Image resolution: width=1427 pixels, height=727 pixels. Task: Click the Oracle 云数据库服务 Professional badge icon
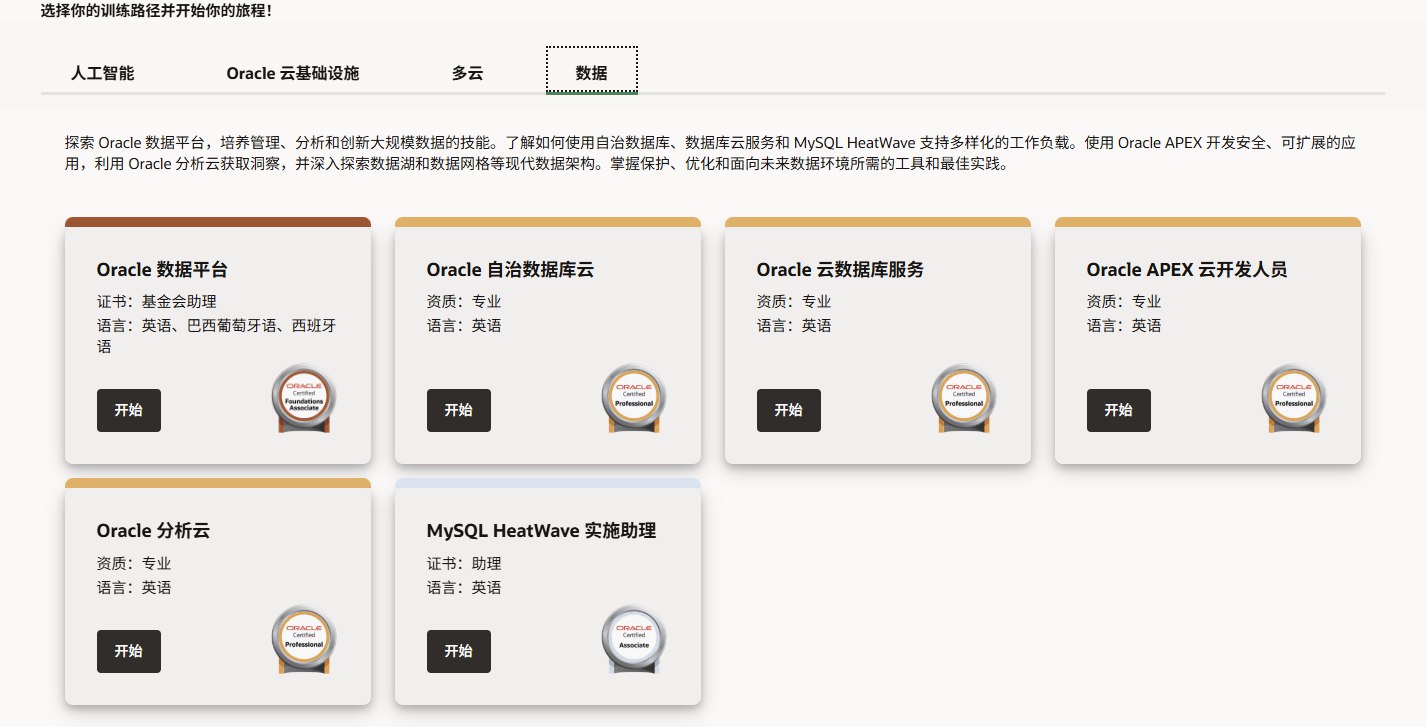[964, 399]
